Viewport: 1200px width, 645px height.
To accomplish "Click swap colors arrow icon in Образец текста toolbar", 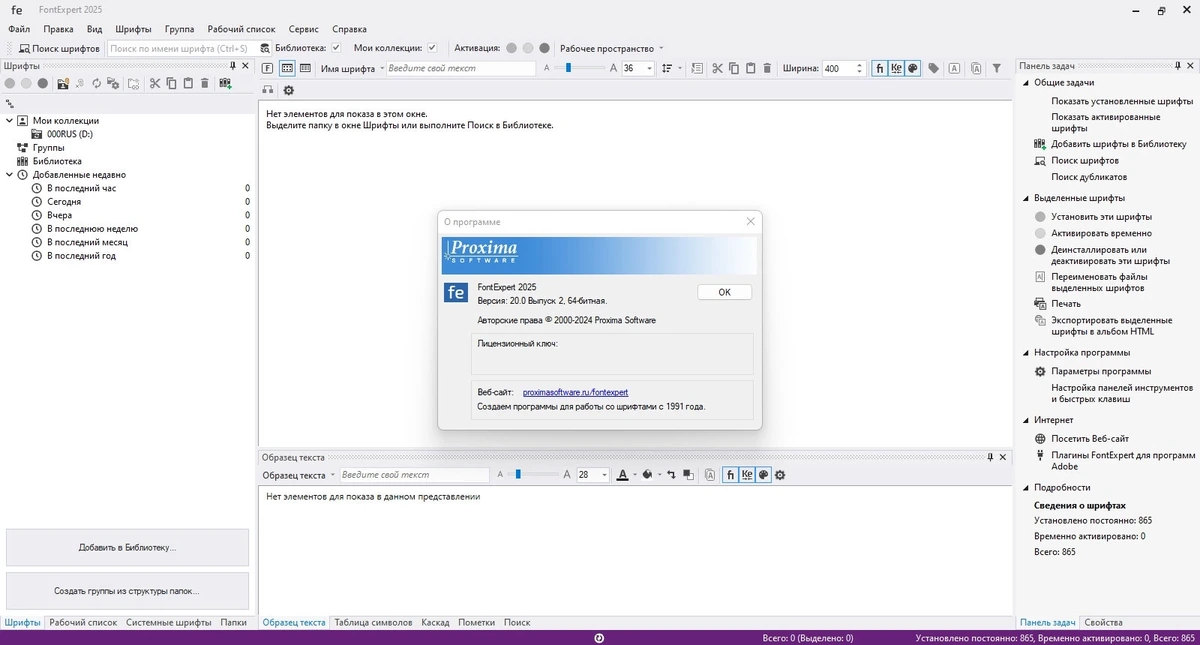I will point(671,475).
